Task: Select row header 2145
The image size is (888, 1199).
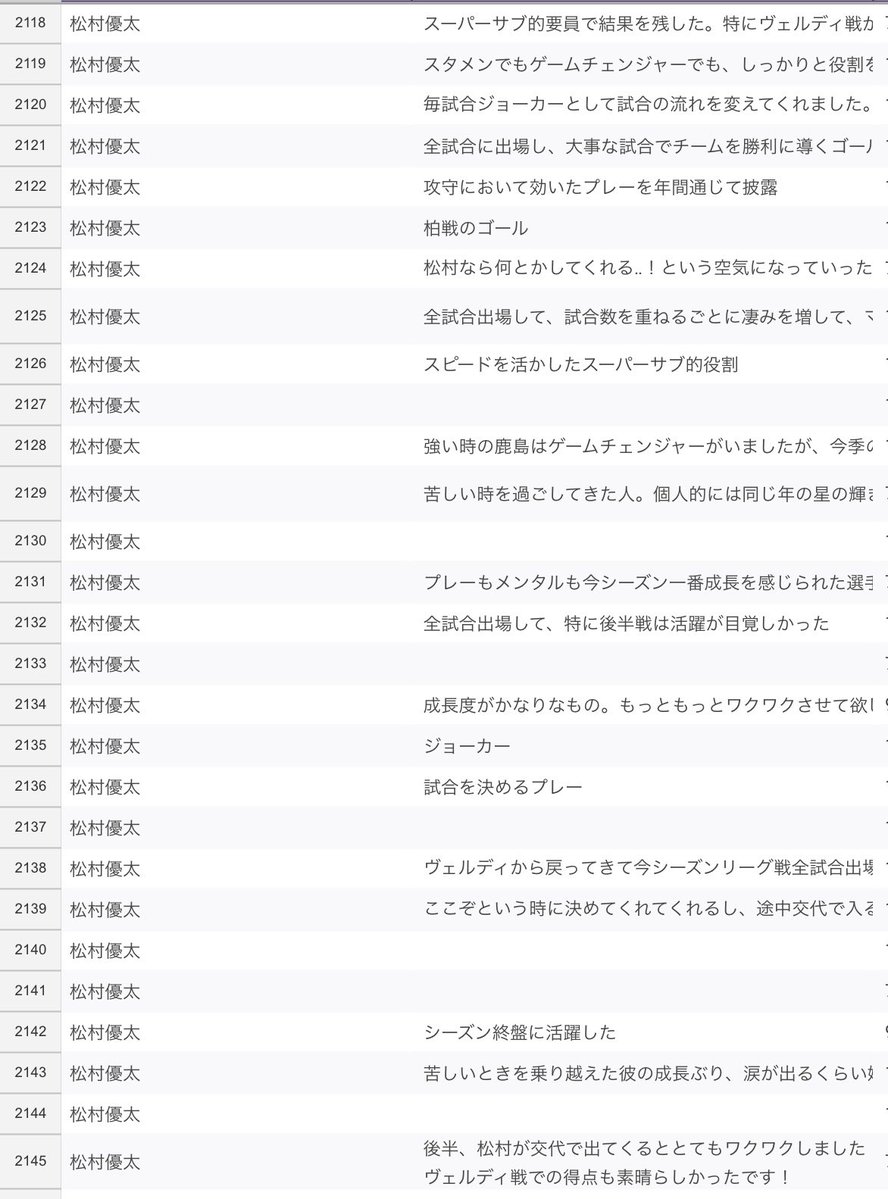Action: point(30,1162)
